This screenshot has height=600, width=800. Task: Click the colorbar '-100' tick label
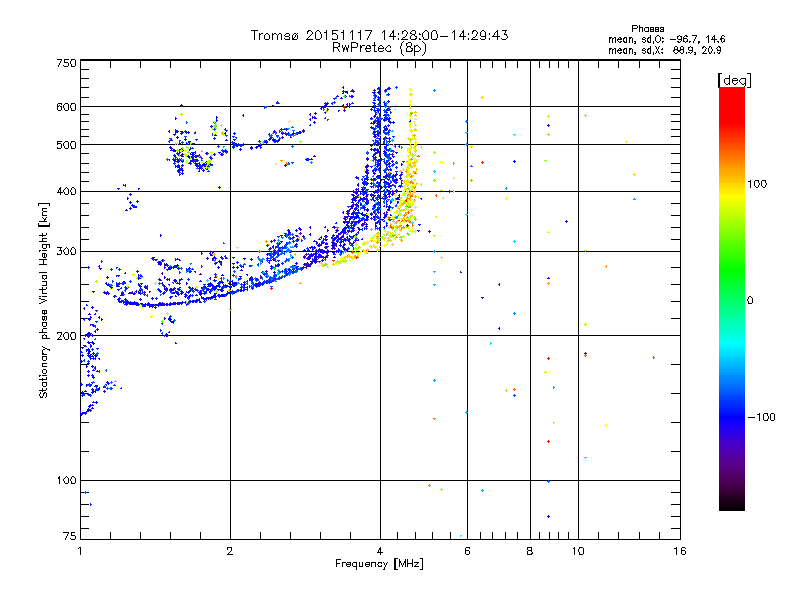click(x=761, y=417)
